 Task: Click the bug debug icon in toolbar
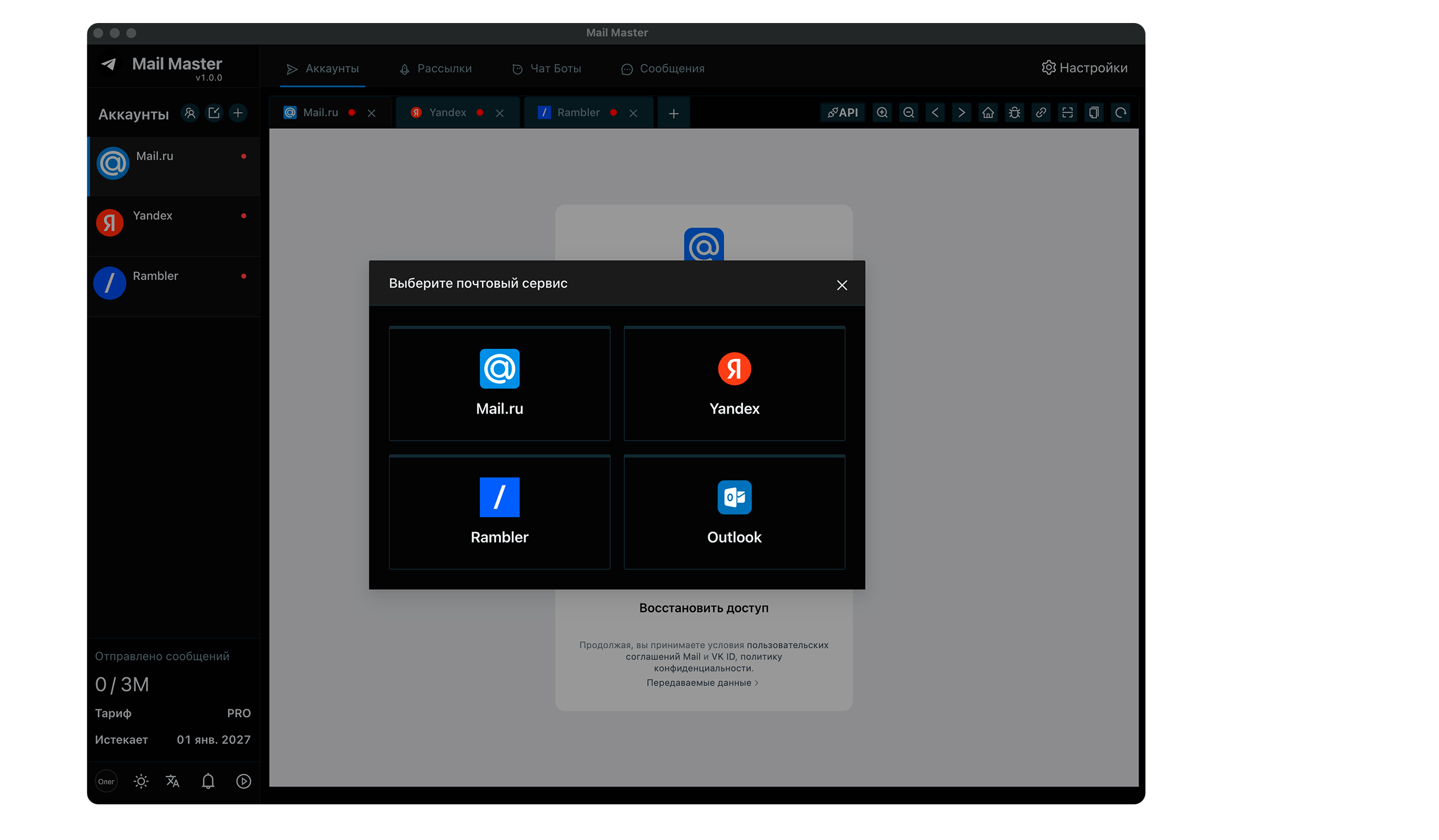pyautogui.click(x=1014, y=113)
